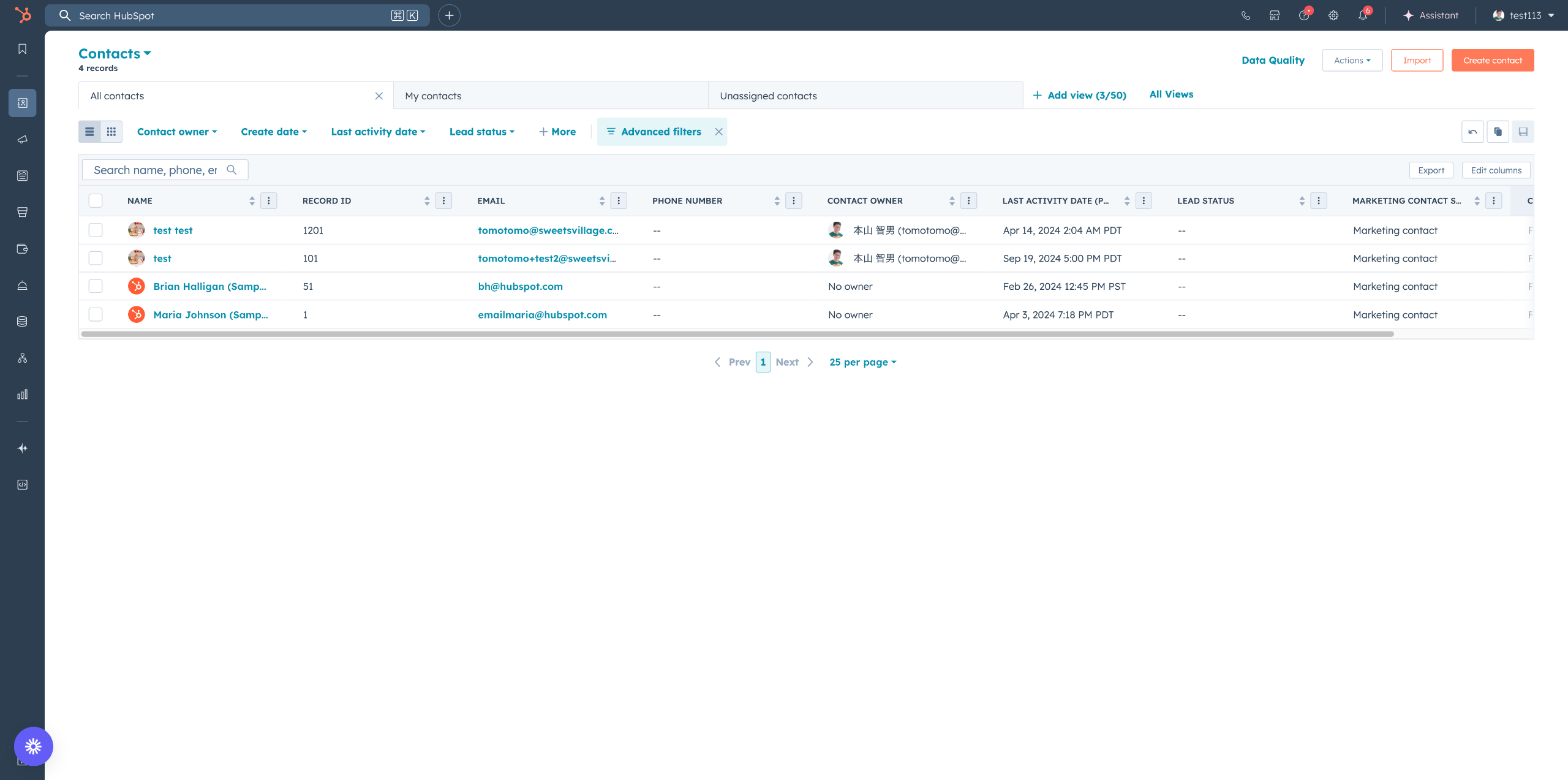This screenshot has height=780, width=1568.
Task: Open the notifications bell
Action: pos(1363,15)
